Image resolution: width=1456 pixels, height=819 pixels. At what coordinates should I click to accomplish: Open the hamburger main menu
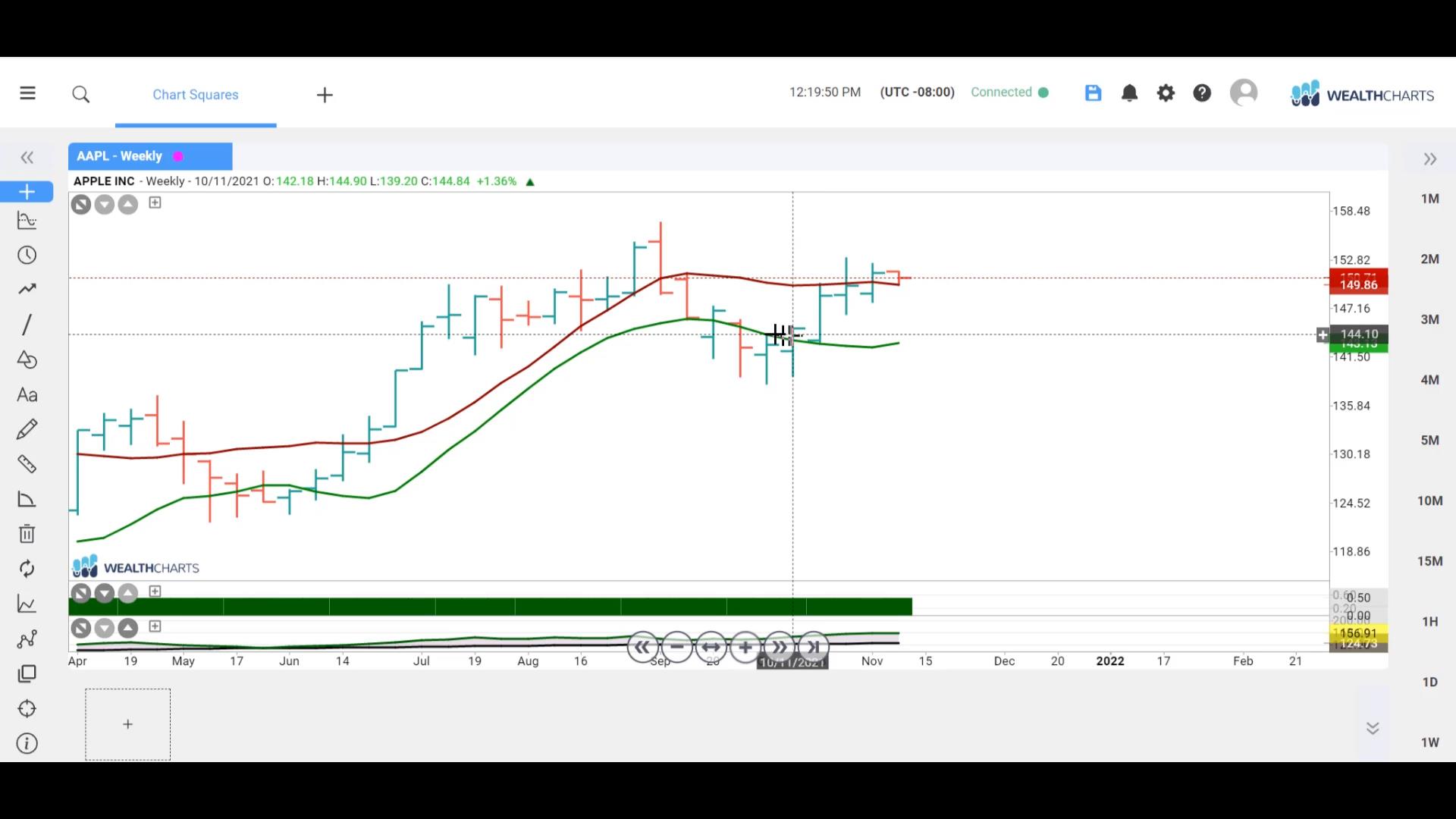coord(27,93)
